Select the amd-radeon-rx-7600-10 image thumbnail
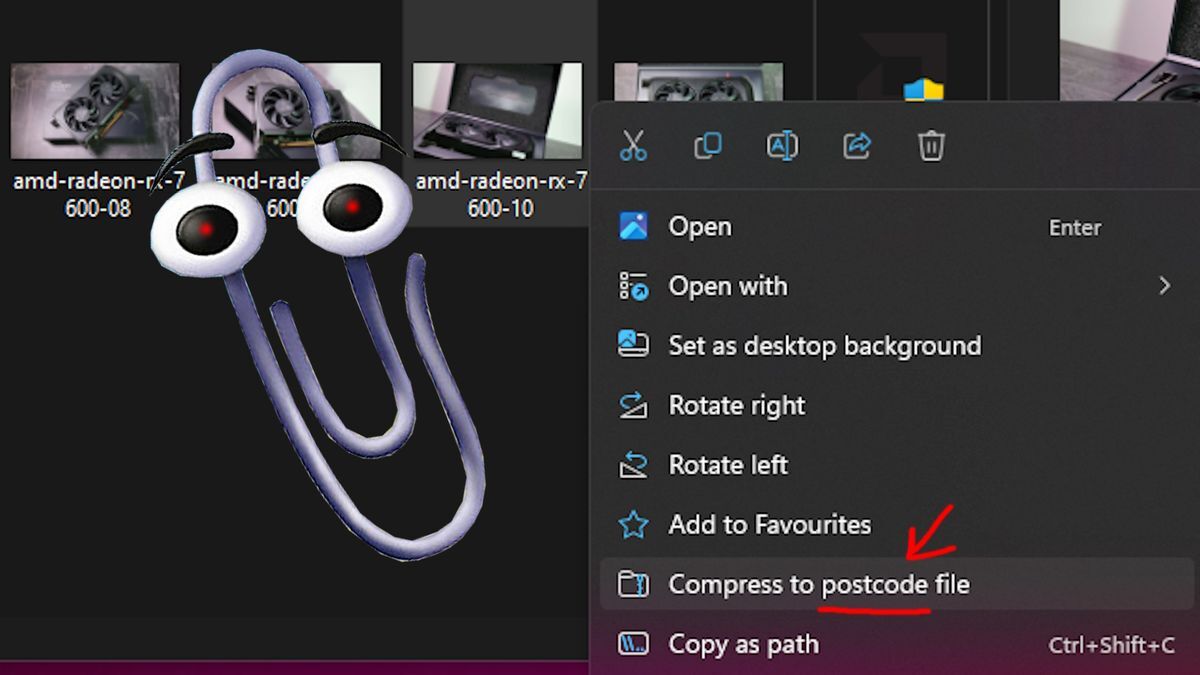 [497, 111]
